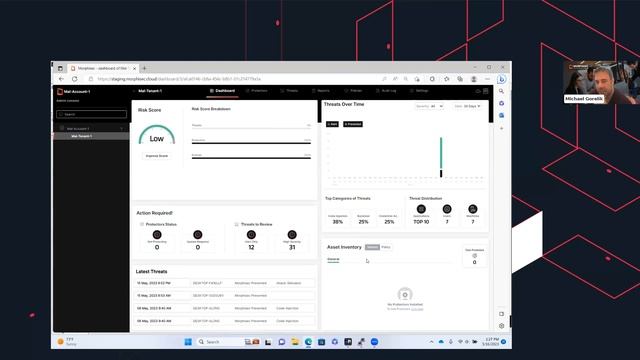Click the teal bar in Threats Over Time chart
The width and height of the screenshot is (640, 360).
441,153
